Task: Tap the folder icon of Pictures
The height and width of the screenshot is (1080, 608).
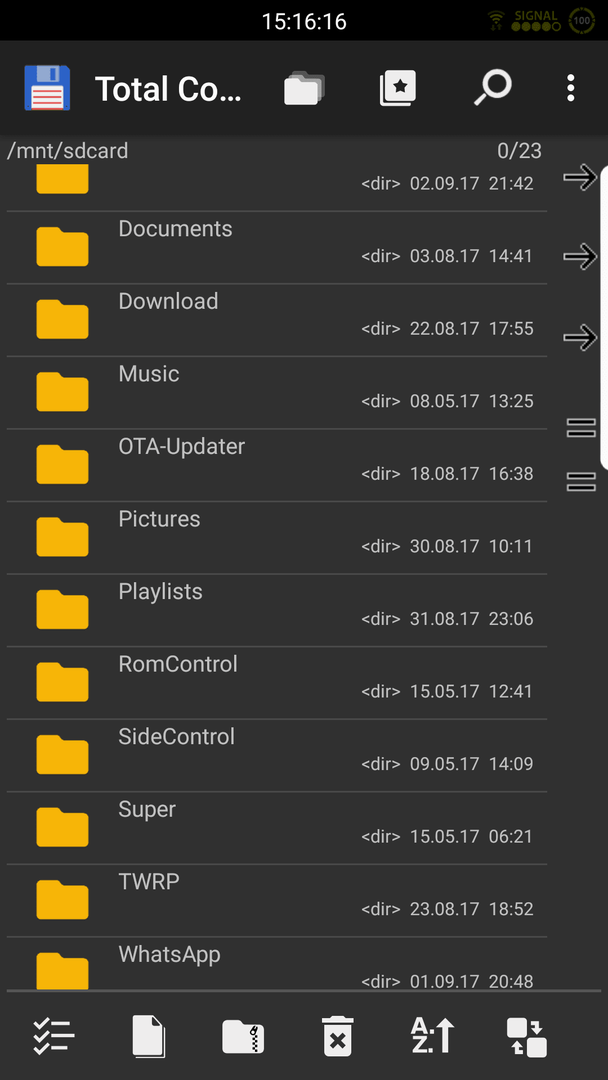Action: 62,537
